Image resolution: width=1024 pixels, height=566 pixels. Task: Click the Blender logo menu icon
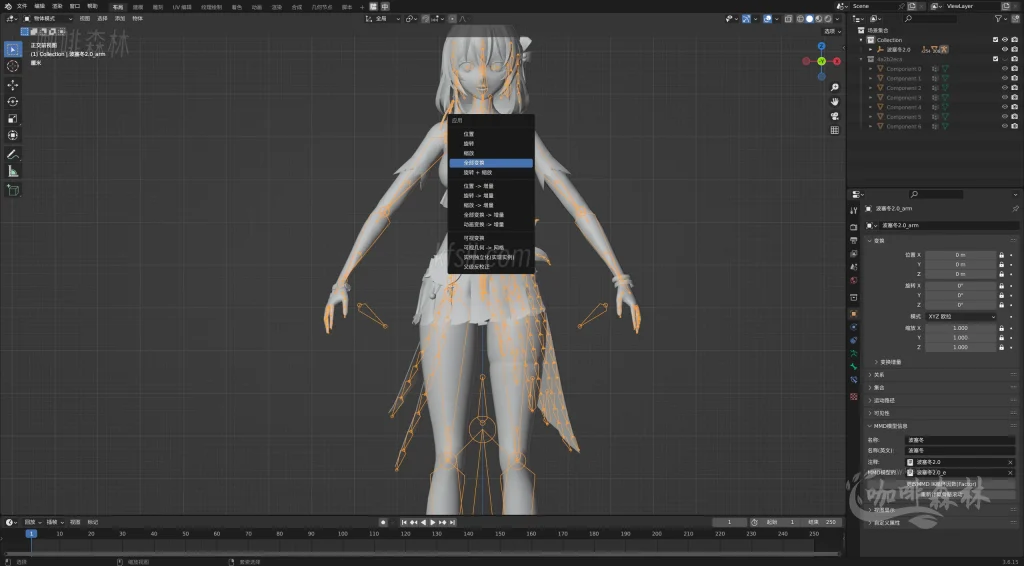[x=8, y=6]
